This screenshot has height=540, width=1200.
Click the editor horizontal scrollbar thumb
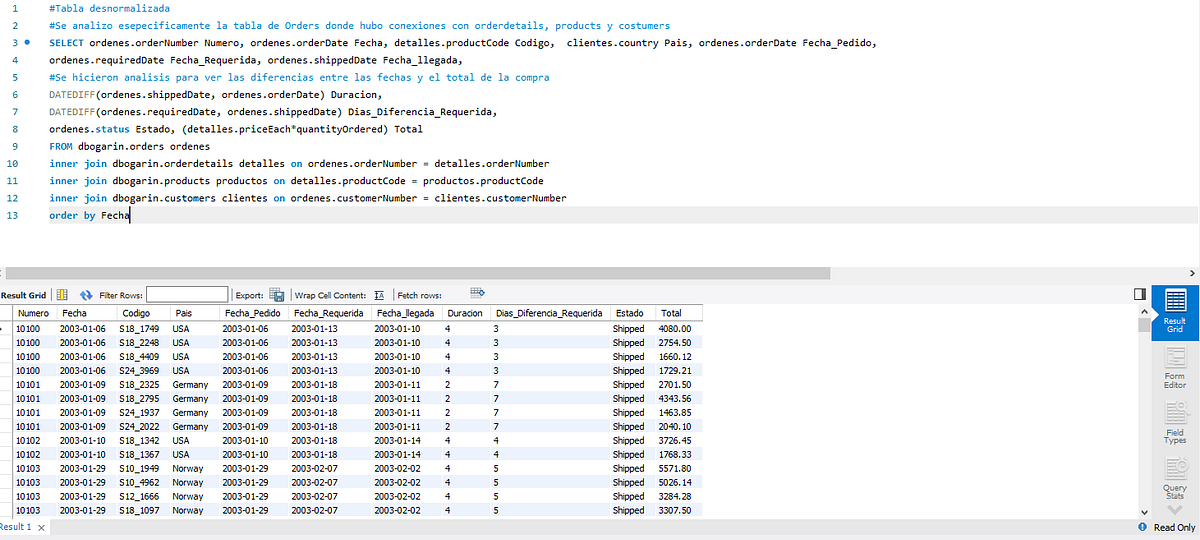click(417, 273)
